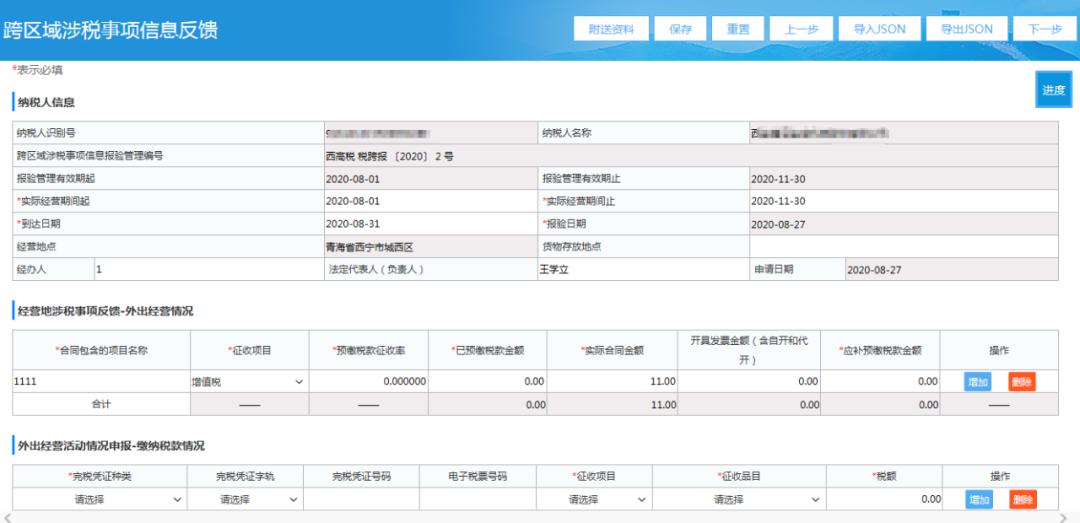Click 删除 in the 缴纳税款情况 row
This screenshot has height=523, width=1080.
[1023, 500]
